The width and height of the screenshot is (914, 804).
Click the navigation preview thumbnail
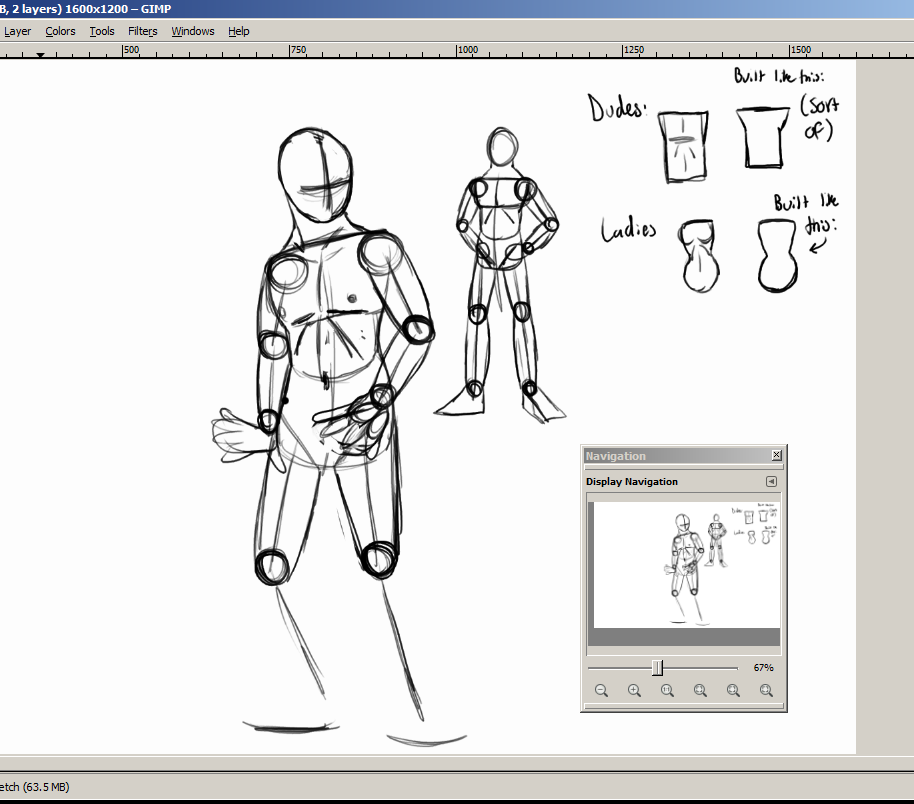(x=686, y=565)
